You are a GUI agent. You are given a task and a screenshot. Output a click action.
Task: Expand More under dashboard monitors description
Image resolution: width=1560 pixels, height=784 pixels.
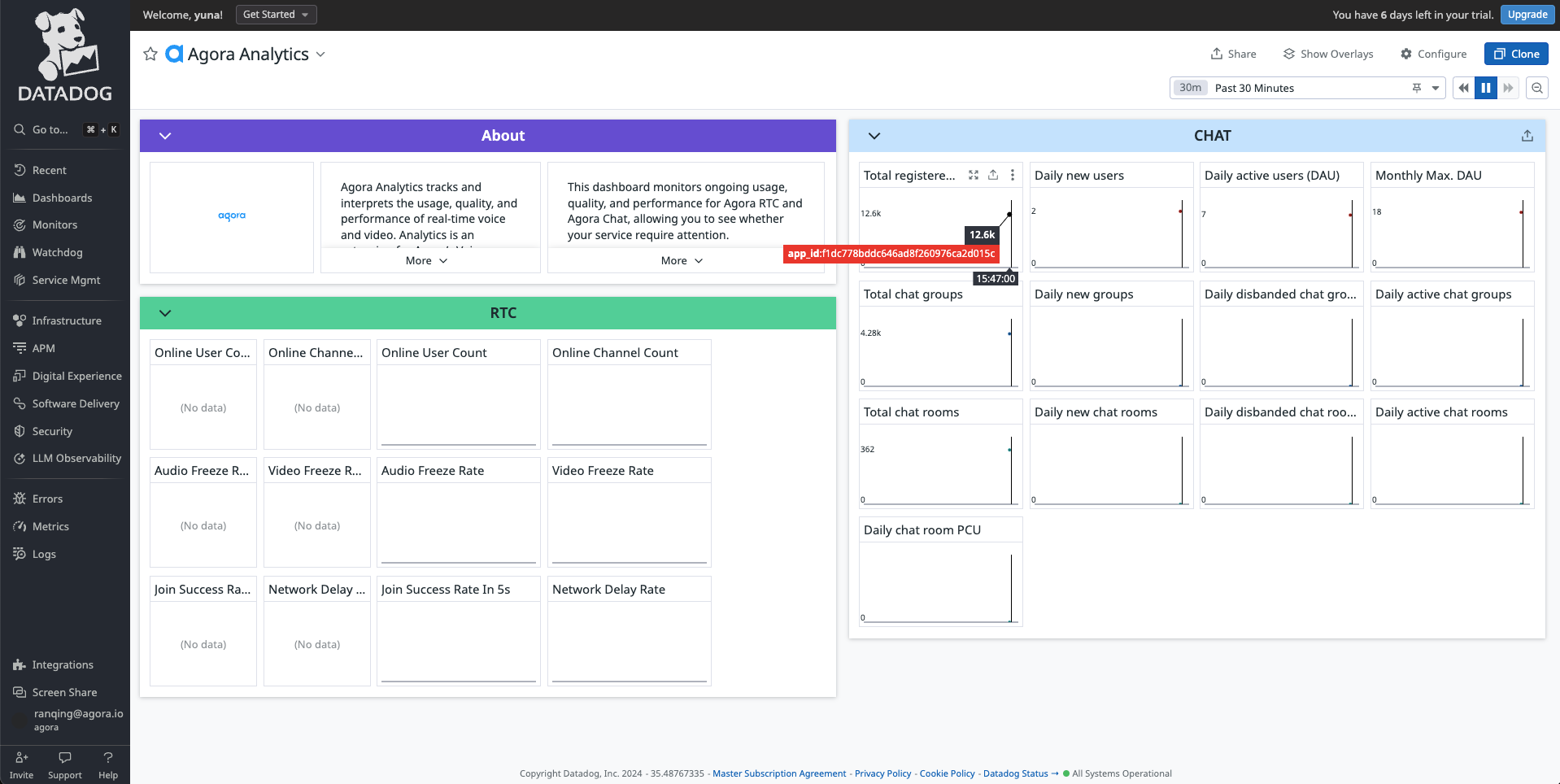click(x=682, y=260)
